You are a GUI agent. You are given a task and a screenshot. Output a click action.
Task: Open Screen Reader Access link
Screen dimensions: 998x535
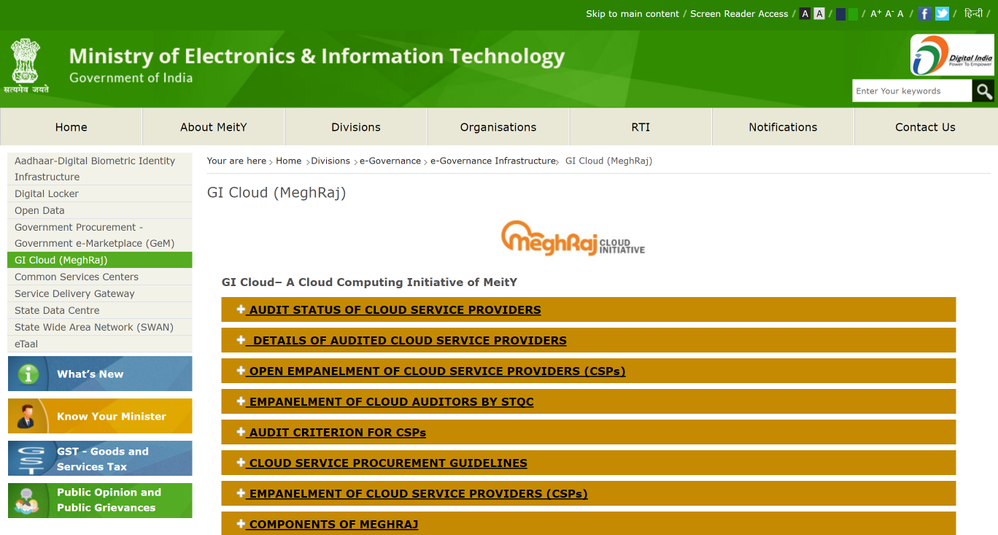tap(739, 13)
